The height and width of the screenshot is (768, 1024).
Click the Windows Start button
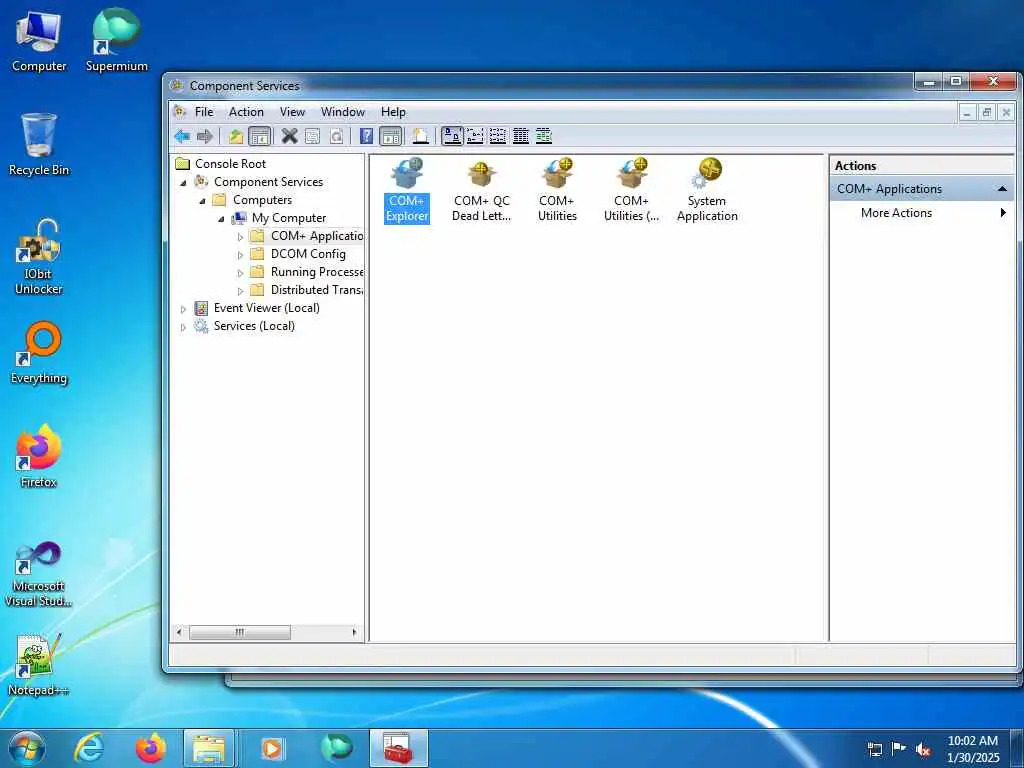(x=27, y=748)
